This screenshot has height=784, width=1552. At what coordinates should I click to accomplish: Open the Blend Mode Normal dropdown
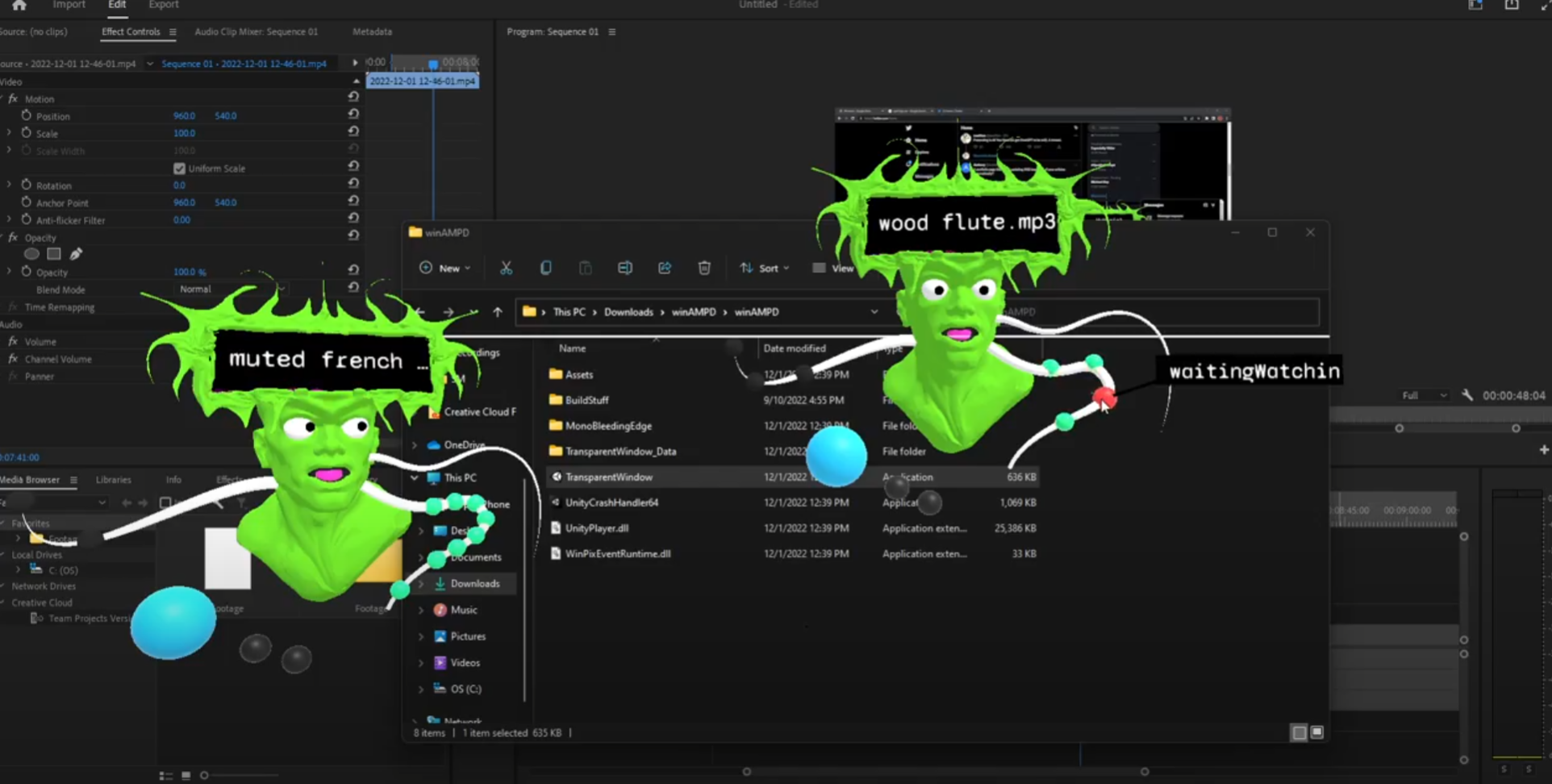pyautogui.click(x=232, y=289)
